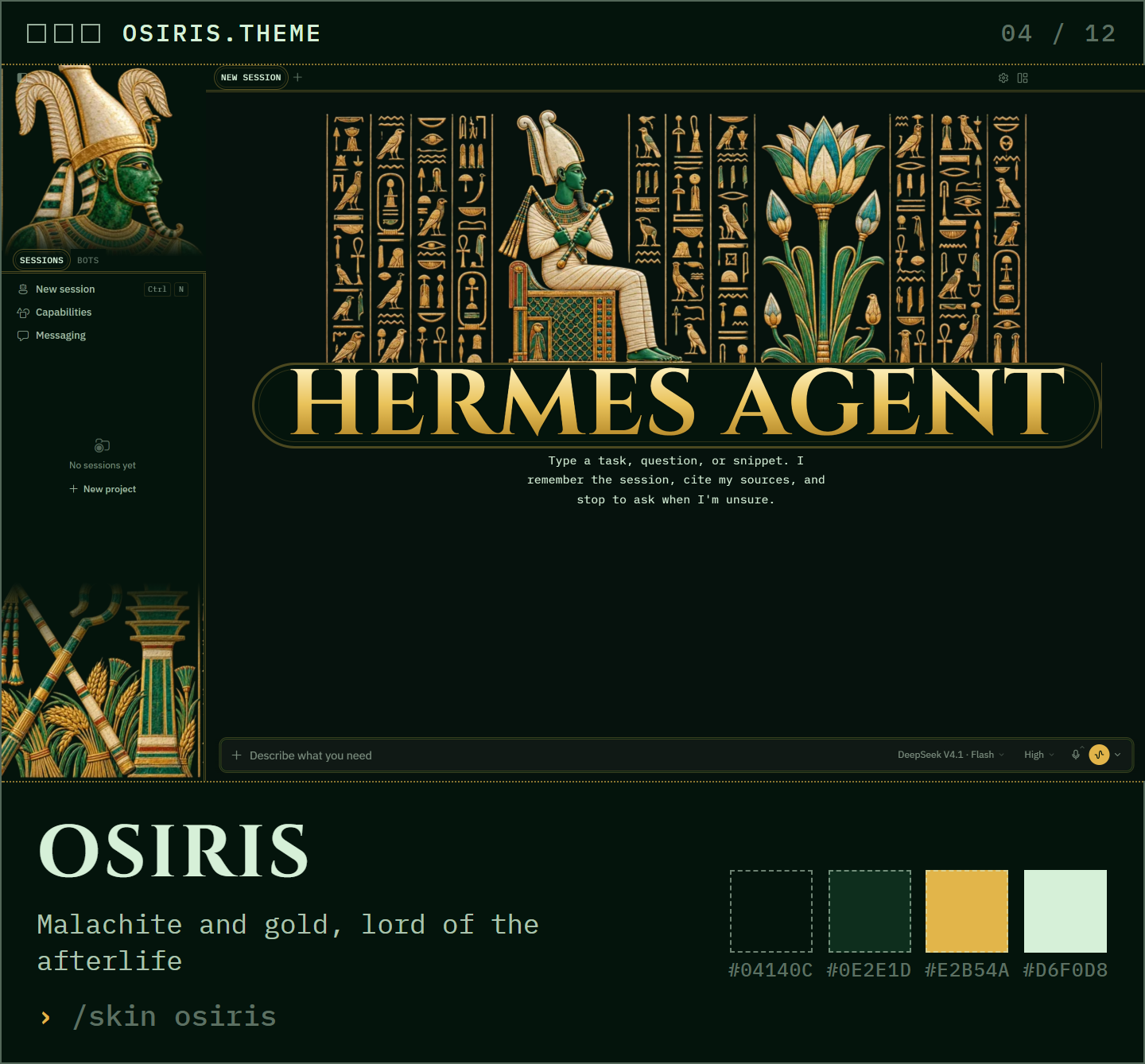Switch to the BOTS tab

pyautogui.click(x=88, y=260)
